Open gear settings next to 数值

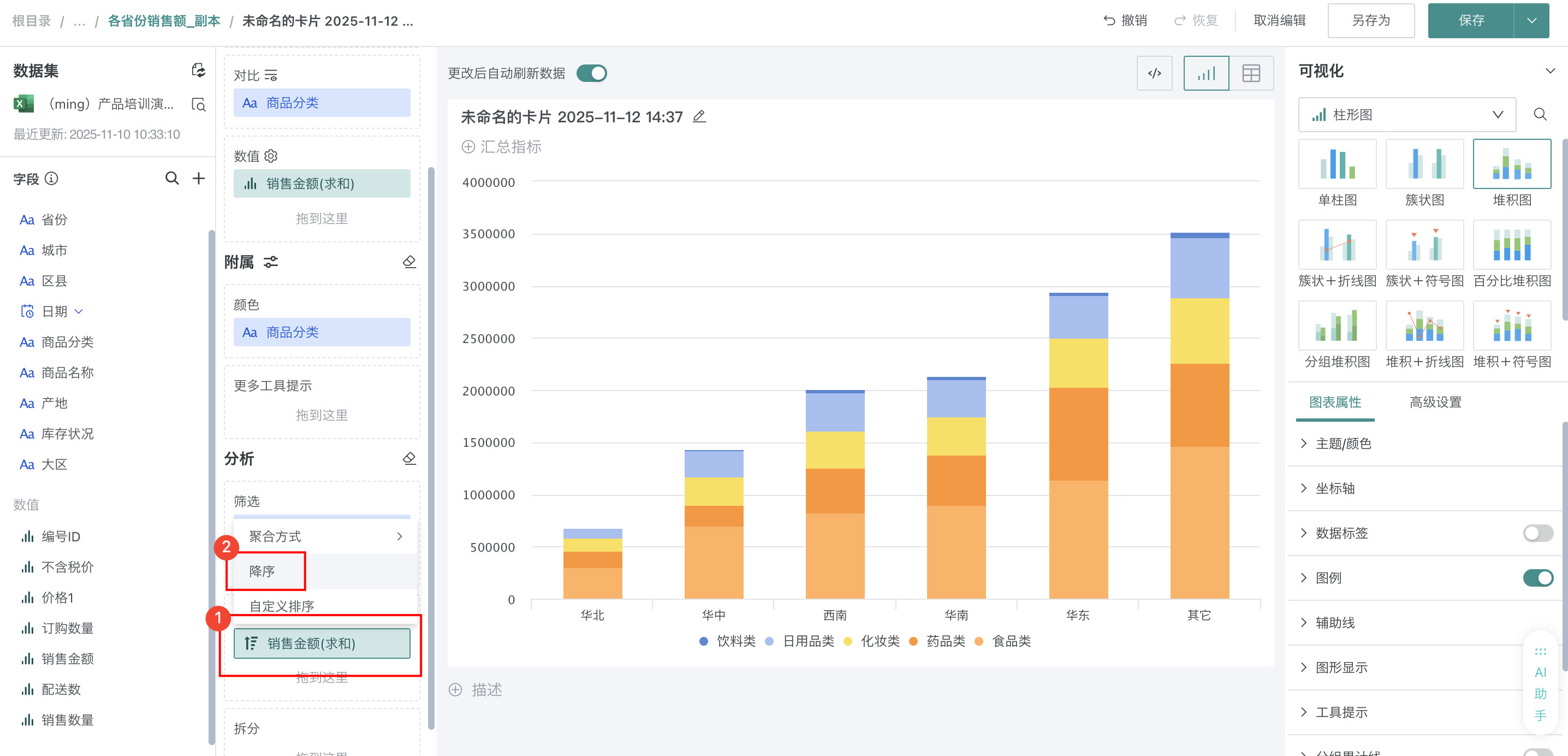point(271,156)
